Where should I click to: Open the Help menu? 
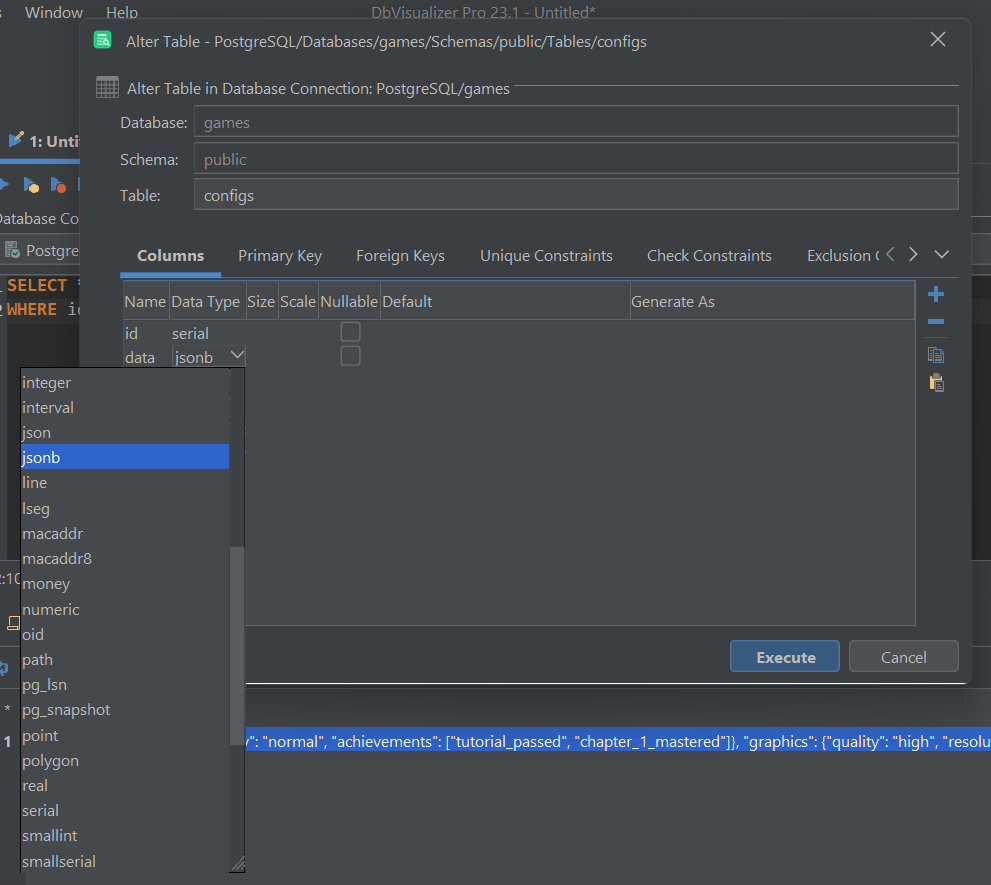click(x=122, y=12)
